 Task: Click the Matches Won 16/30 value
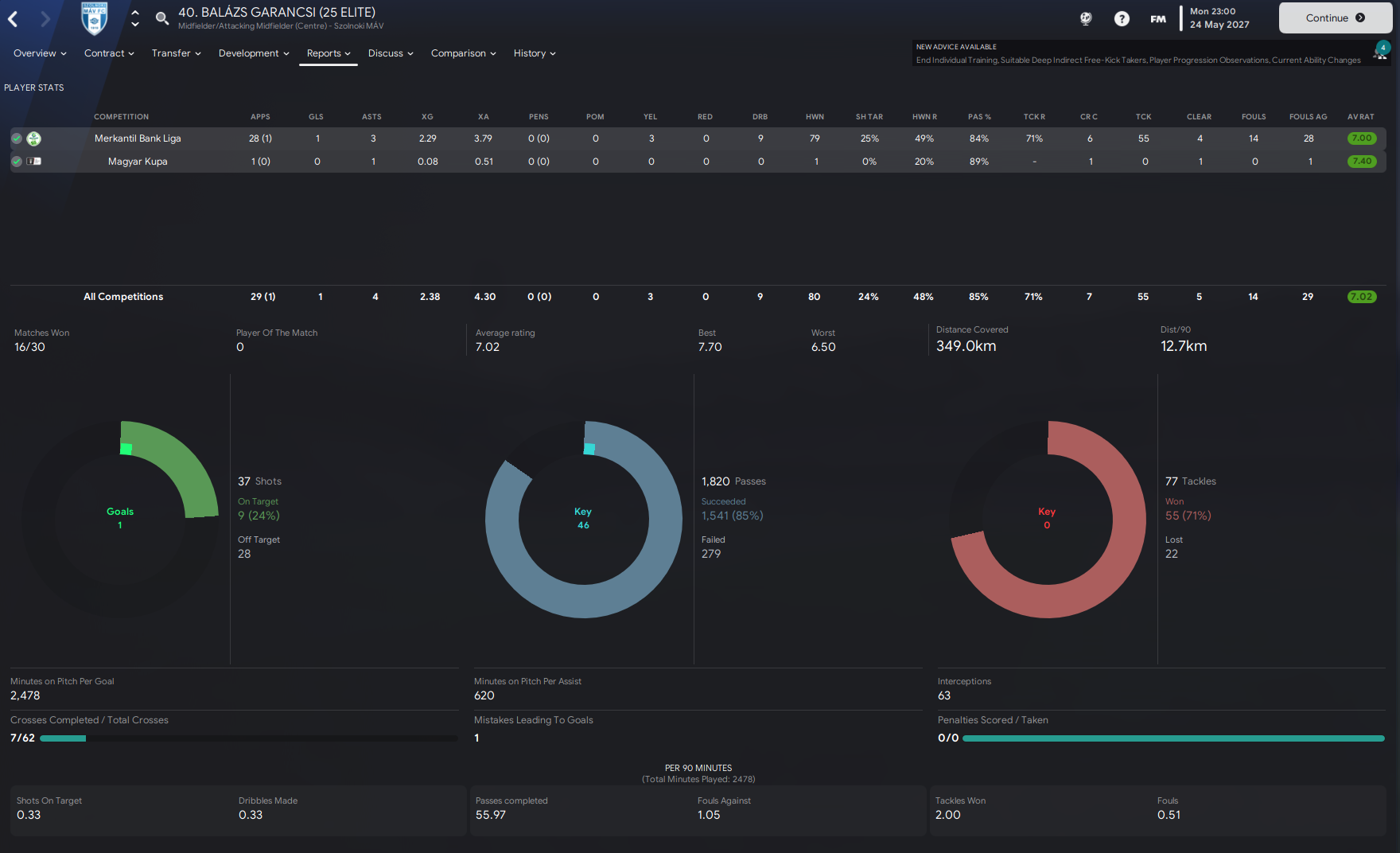click(29, 347)
